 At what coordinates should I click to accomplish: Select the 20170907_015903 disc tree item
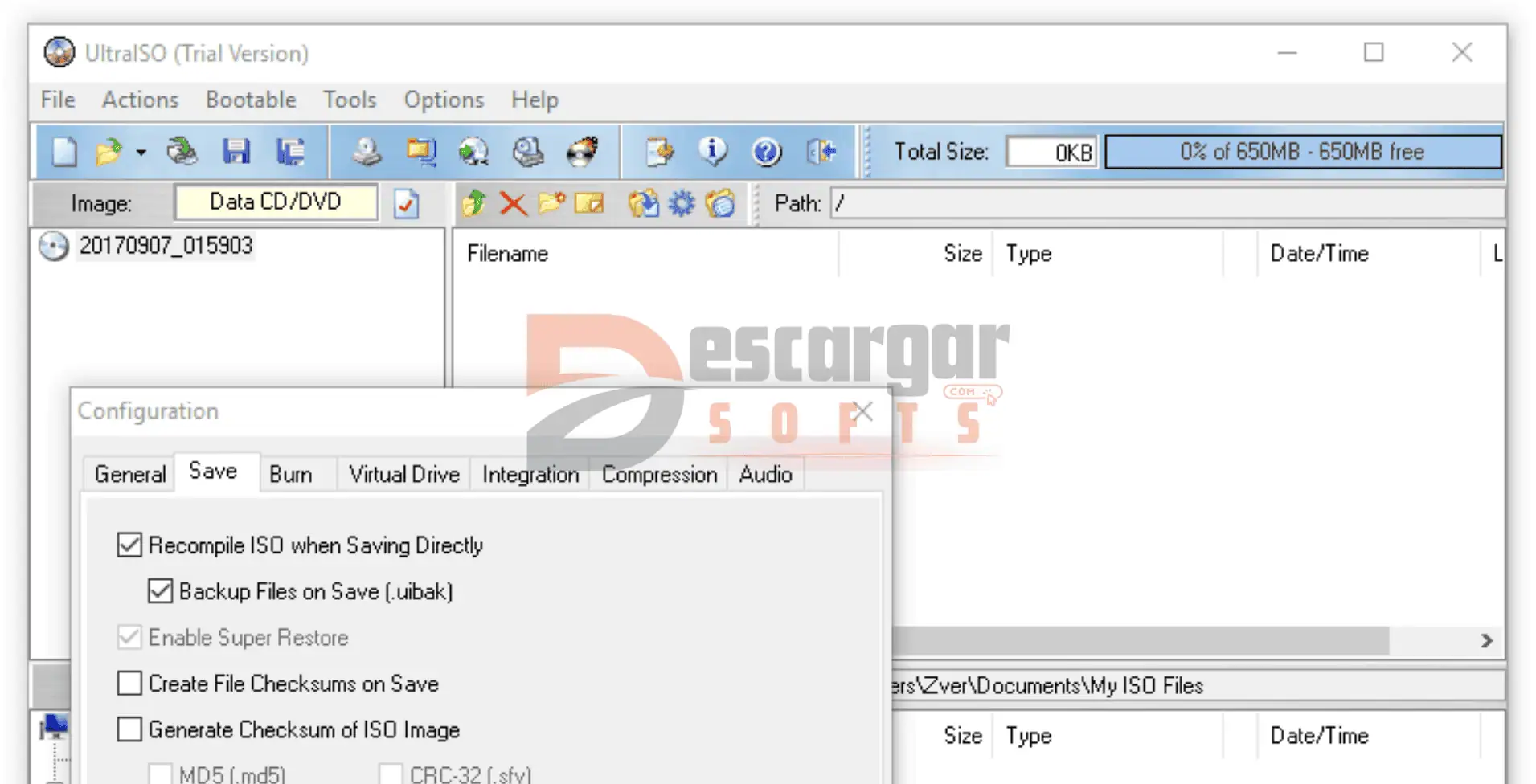pos(166,246)
